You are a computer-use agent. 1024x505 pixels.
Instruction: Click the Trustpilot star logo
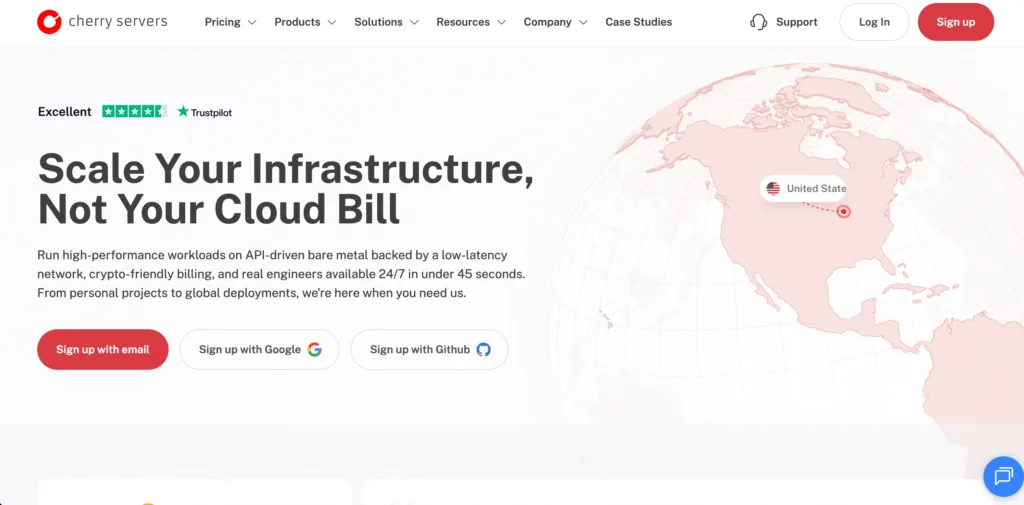(x=183, y=111)
